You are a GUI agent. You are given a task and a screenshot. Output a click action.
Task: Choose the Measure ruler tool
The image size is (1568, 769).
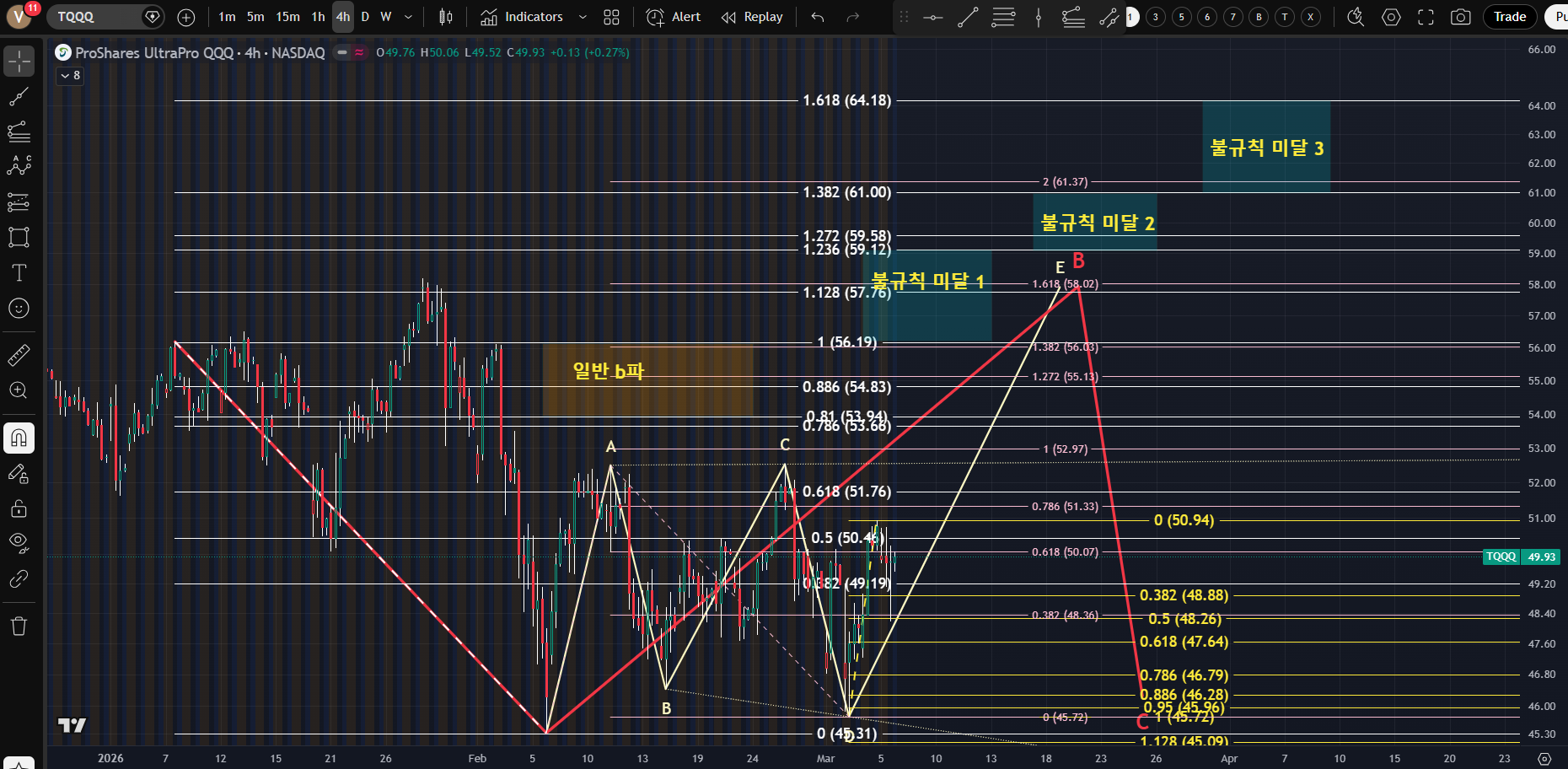pos(19,355)
